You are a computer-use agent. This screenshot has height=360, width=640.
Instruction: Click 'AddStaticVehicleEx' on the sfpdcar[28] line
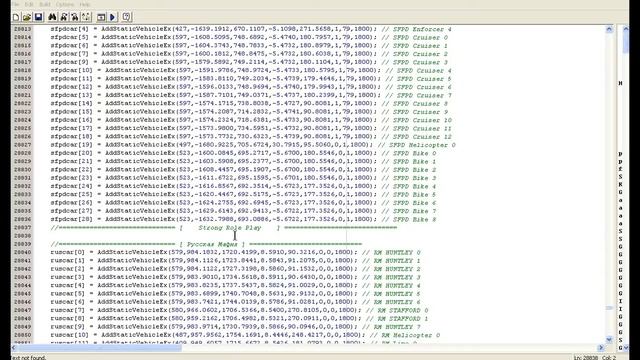[x=140, y=219]
